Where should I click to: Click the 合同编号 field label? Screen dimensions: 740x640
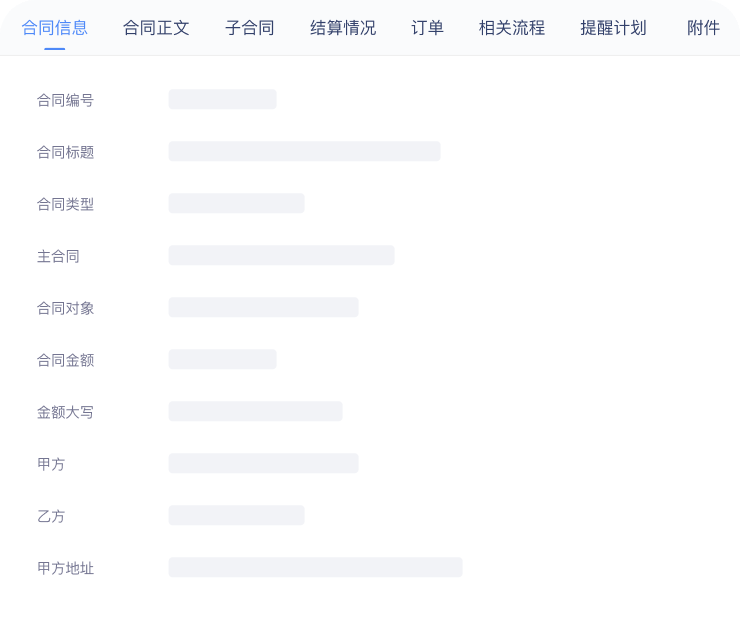[x=65, y=100]
